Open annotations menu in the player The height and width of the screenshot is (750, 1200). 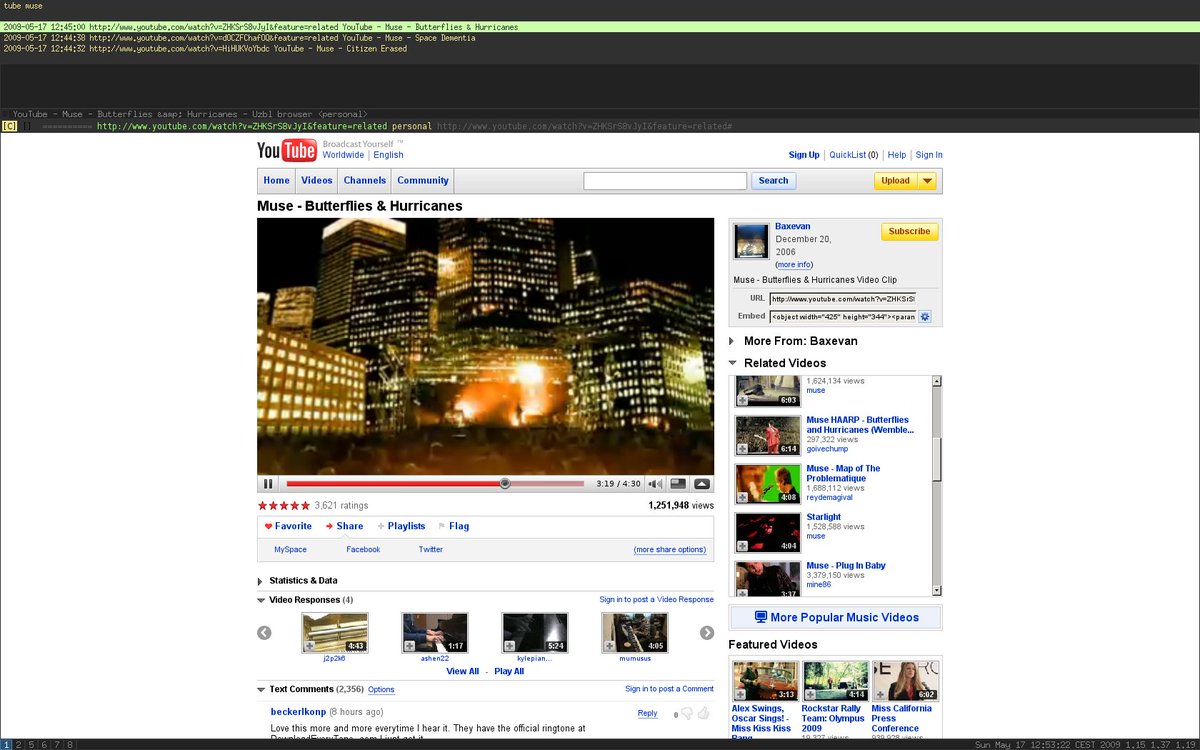[678, 483]
